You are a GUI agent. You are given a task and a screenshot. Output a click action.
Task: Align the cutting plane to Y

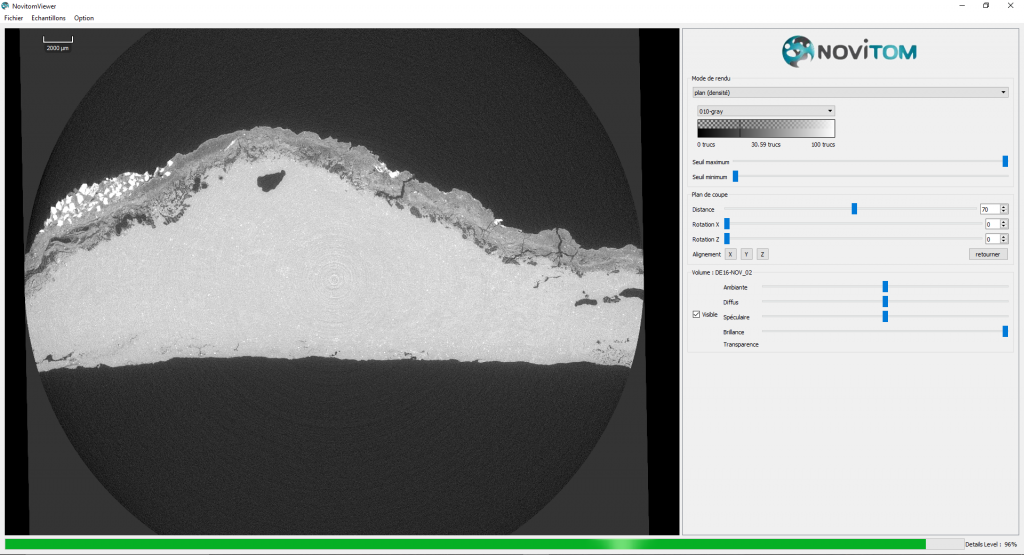(x=746, y=254)
